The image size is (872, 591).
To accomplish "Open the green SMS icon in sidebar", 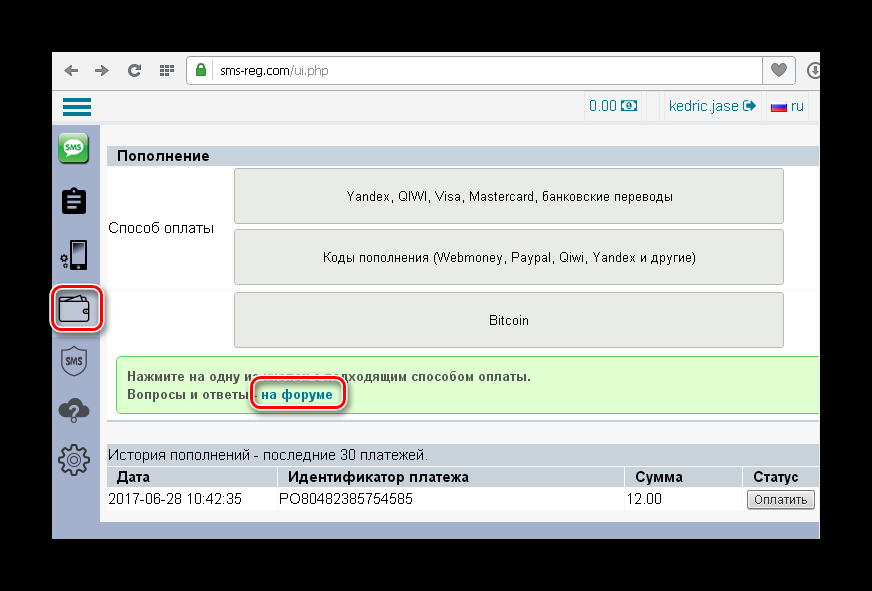I will click(73, 148).
